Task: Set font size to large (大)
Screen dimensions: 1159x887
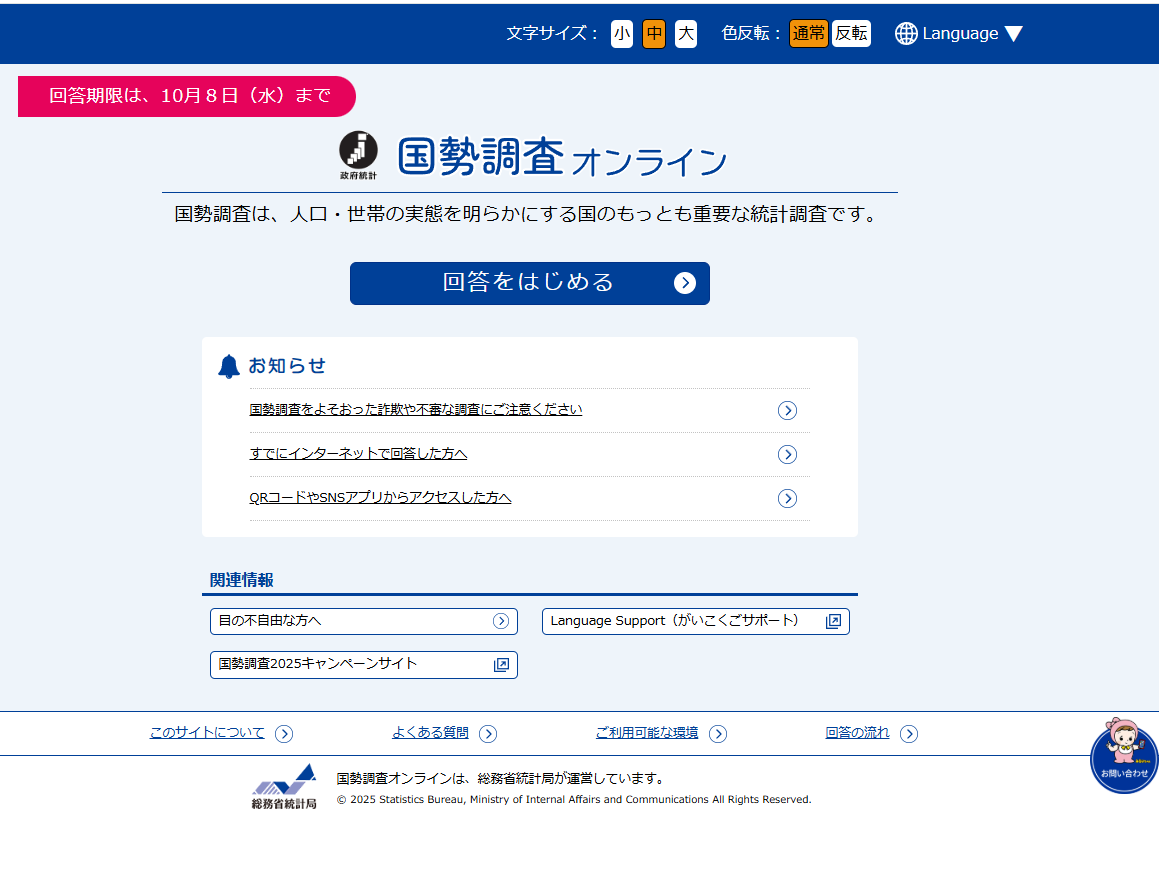Action: pyautogui.click(x=686, y=34)
